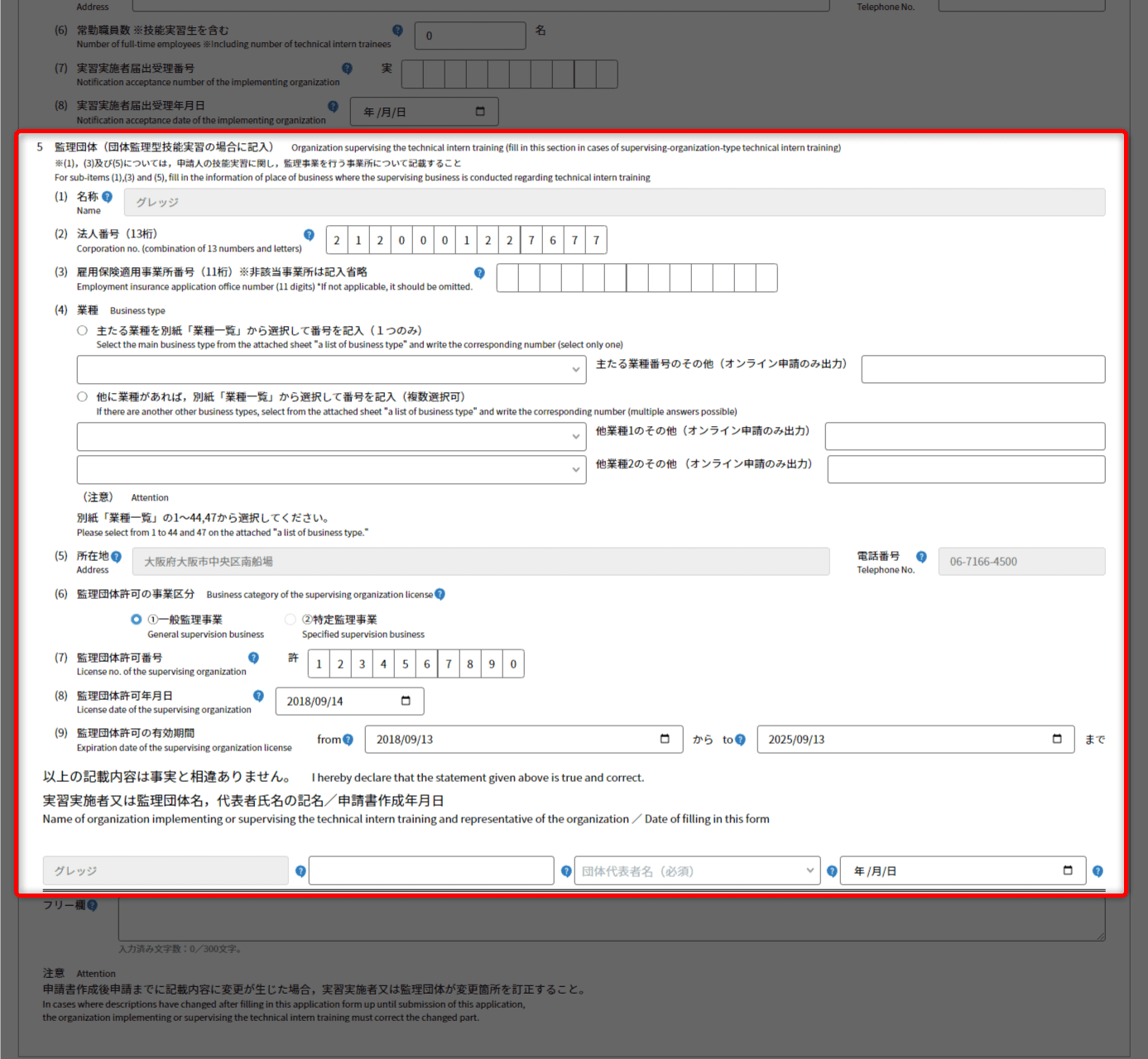Open calendar icon in expiration 2025/09/13 field
This screenshot has height=1059, width=1148.
point(1057,739)
